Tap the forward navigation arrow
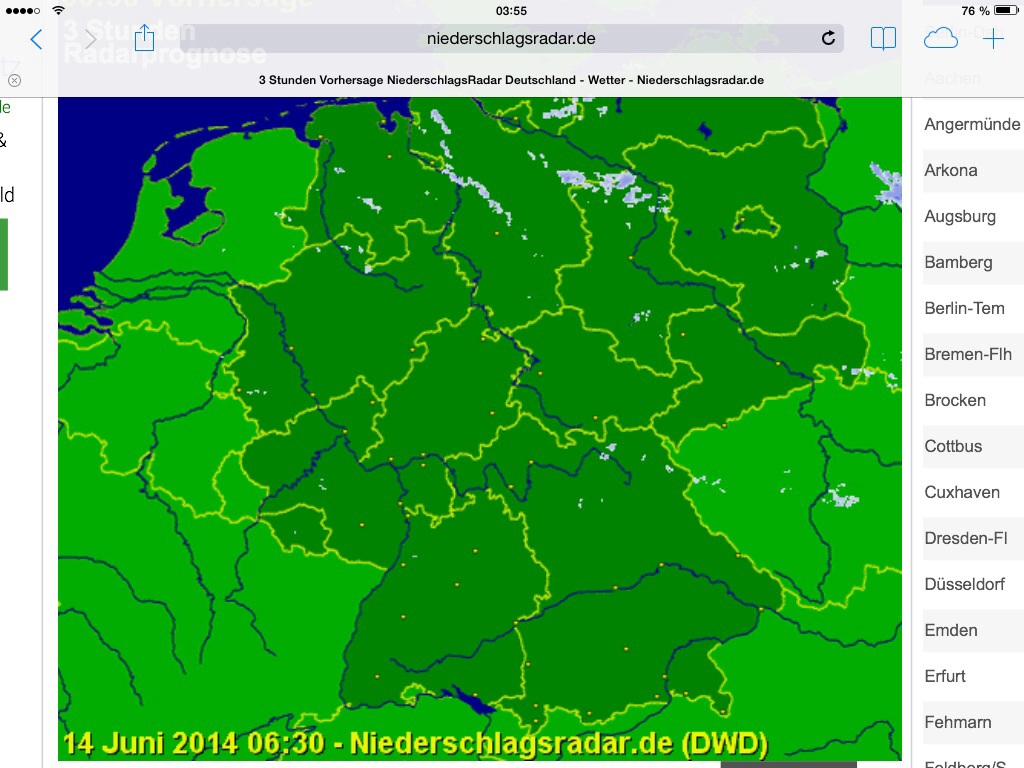 (90, 39)
